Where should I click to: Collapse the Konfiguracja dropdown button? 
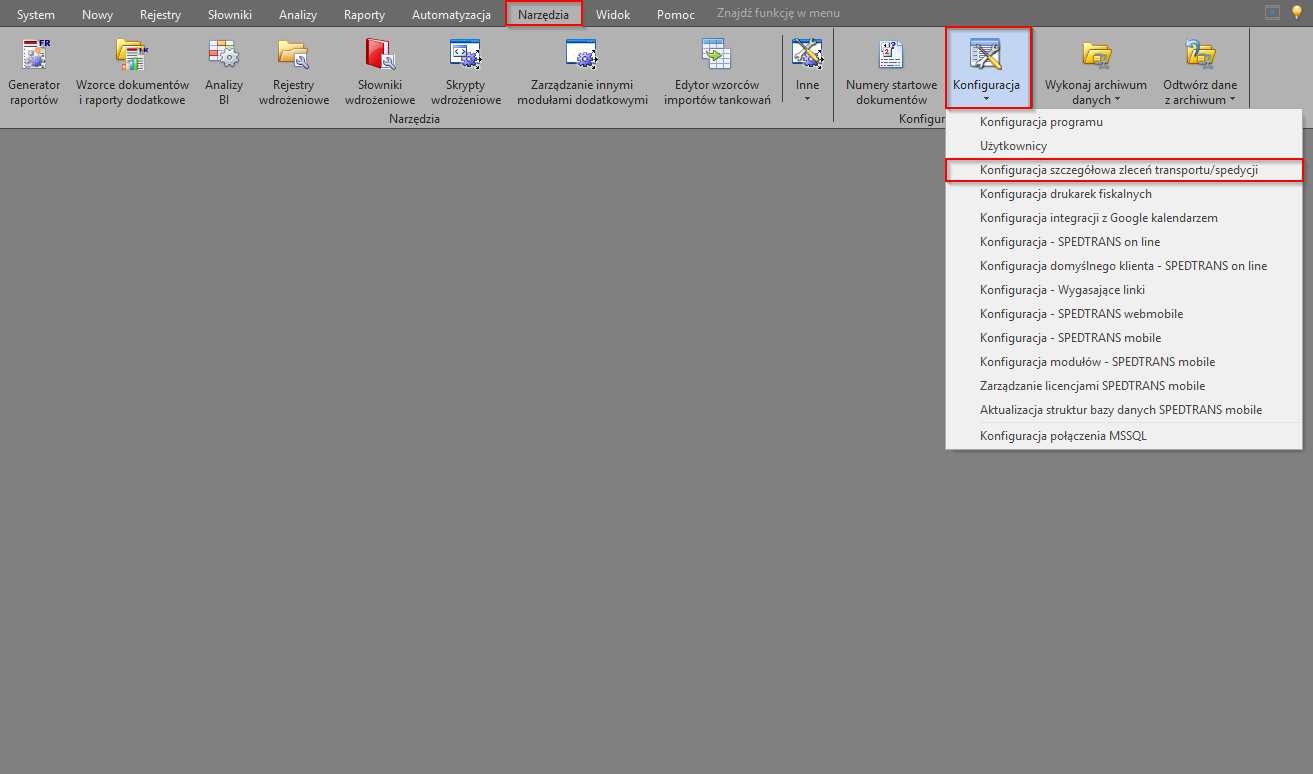tap(986, 68)
